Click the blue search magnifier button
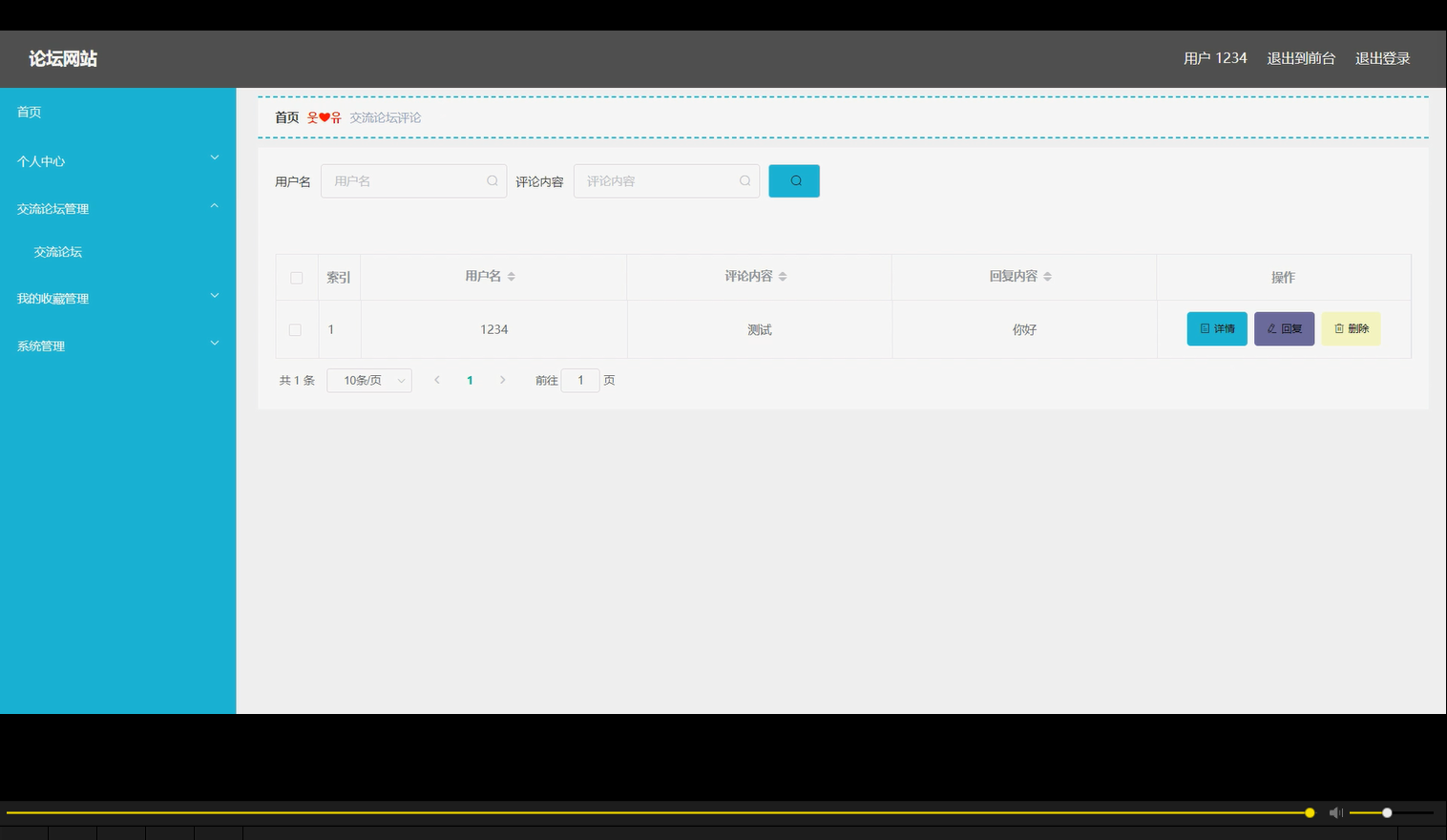This screenshot has height=840, width=1447. (x=794, y=180)
